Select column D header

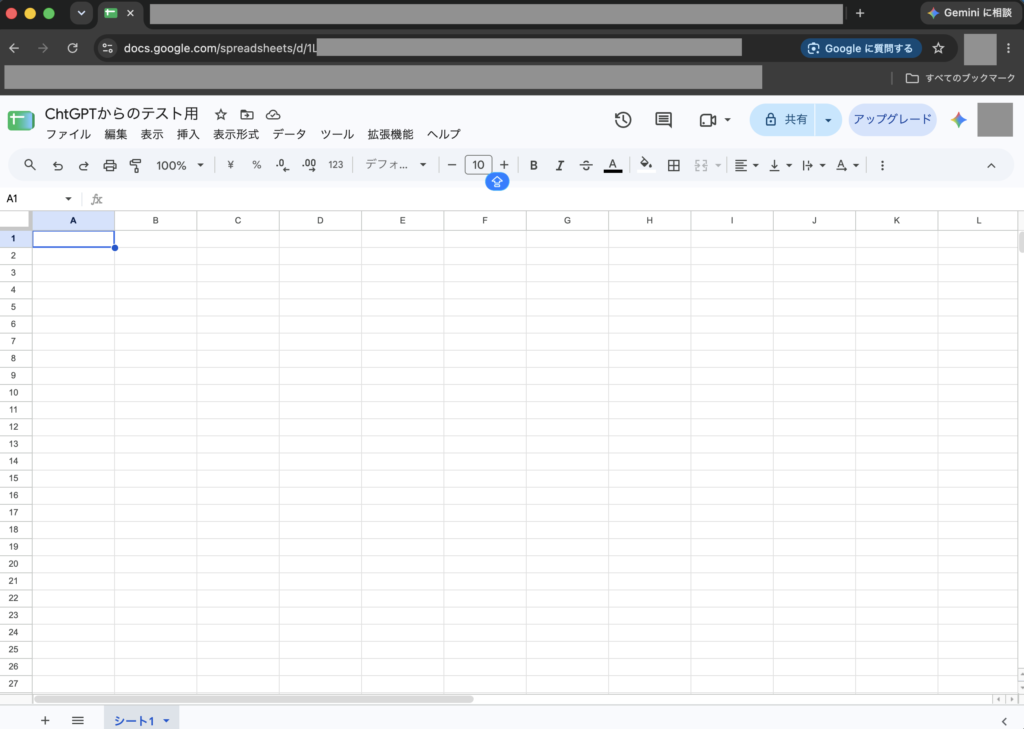click(x=320, y=221)
